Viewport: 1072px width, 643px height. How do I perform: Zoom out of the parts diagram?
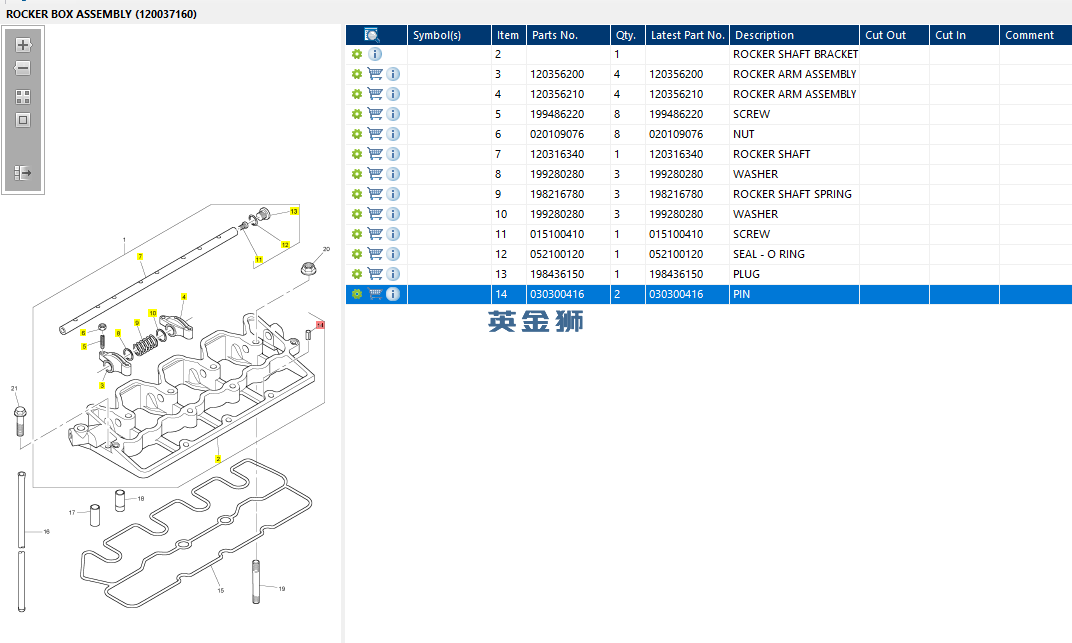pos(23,69)
